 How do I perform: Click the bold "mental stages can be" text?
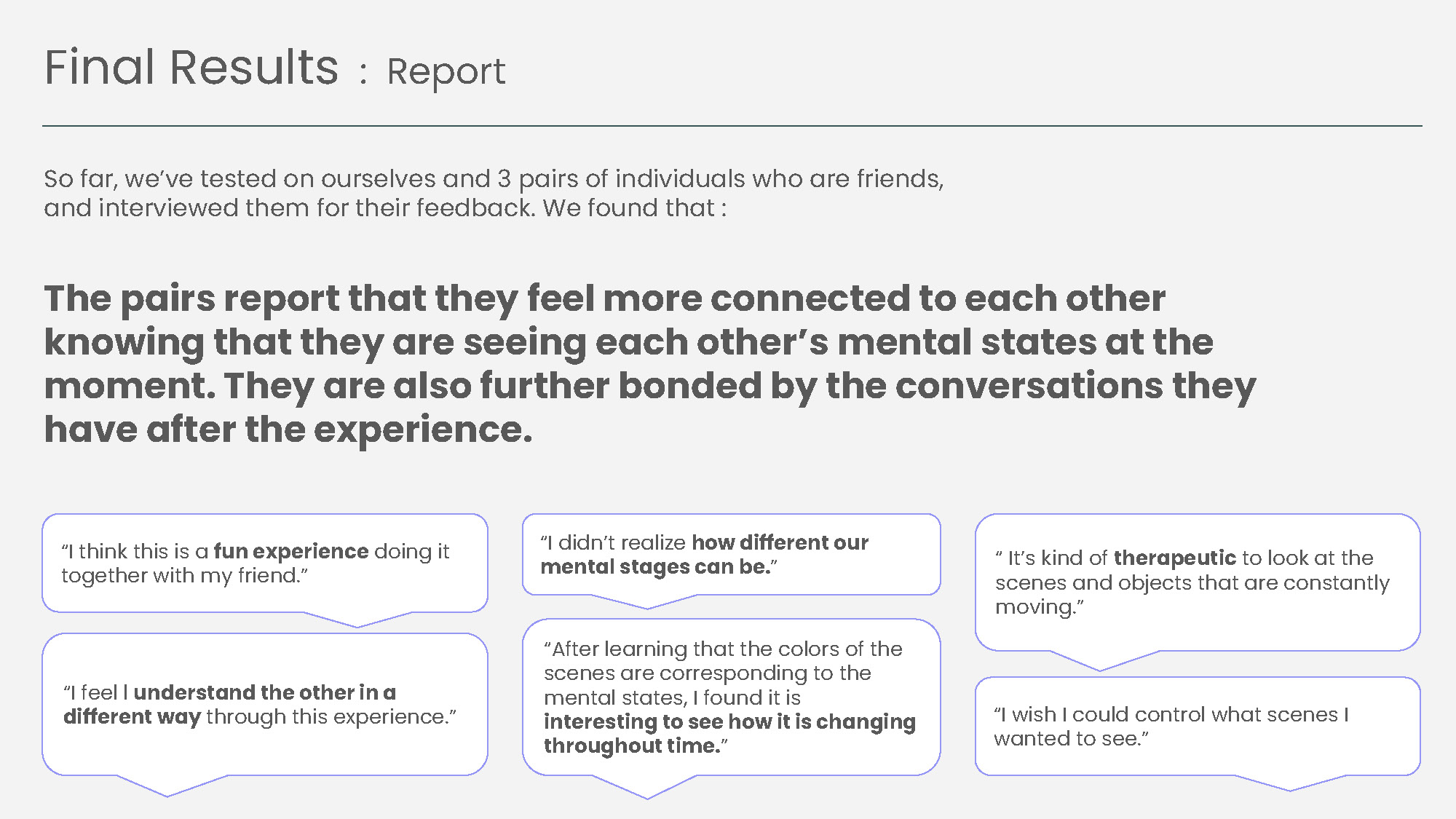coord(655,567)
